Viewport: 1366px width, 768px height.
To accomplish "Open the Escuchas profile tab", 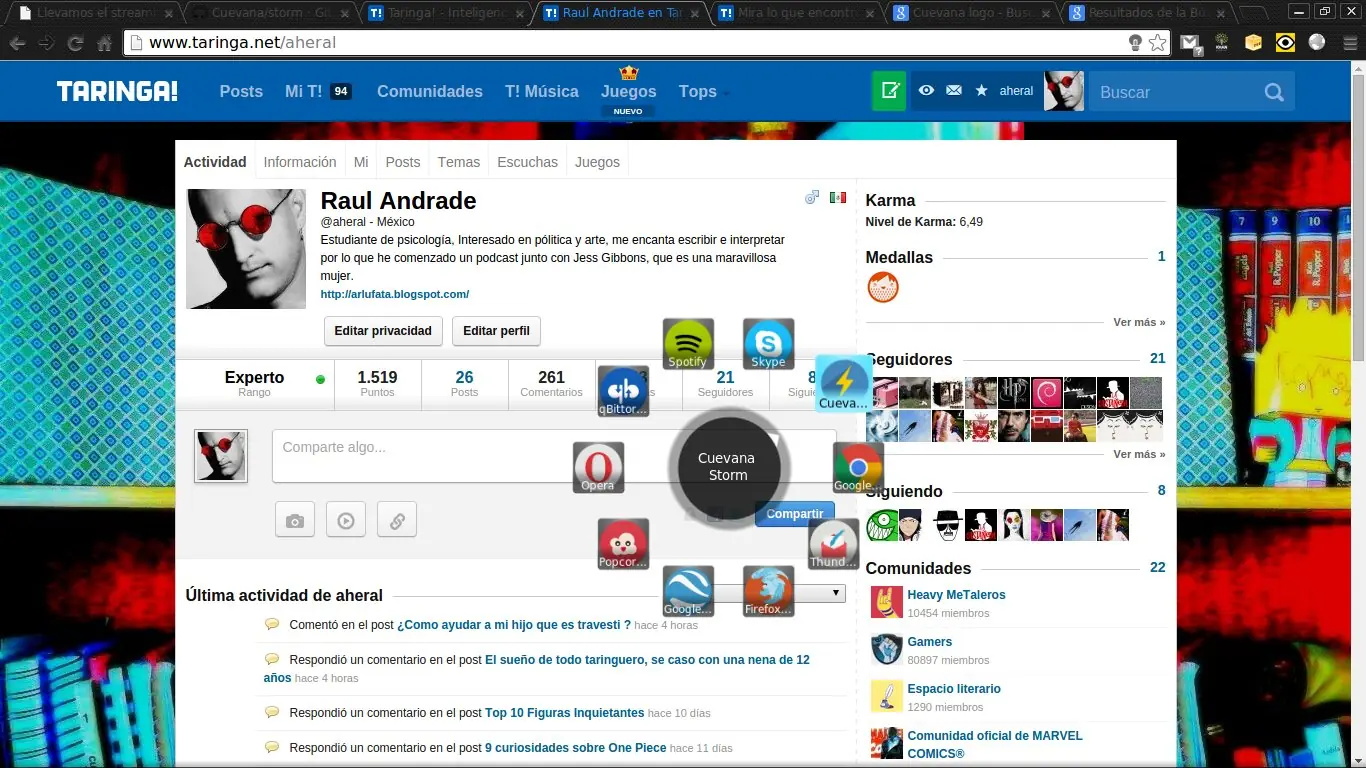I will 528,162.
